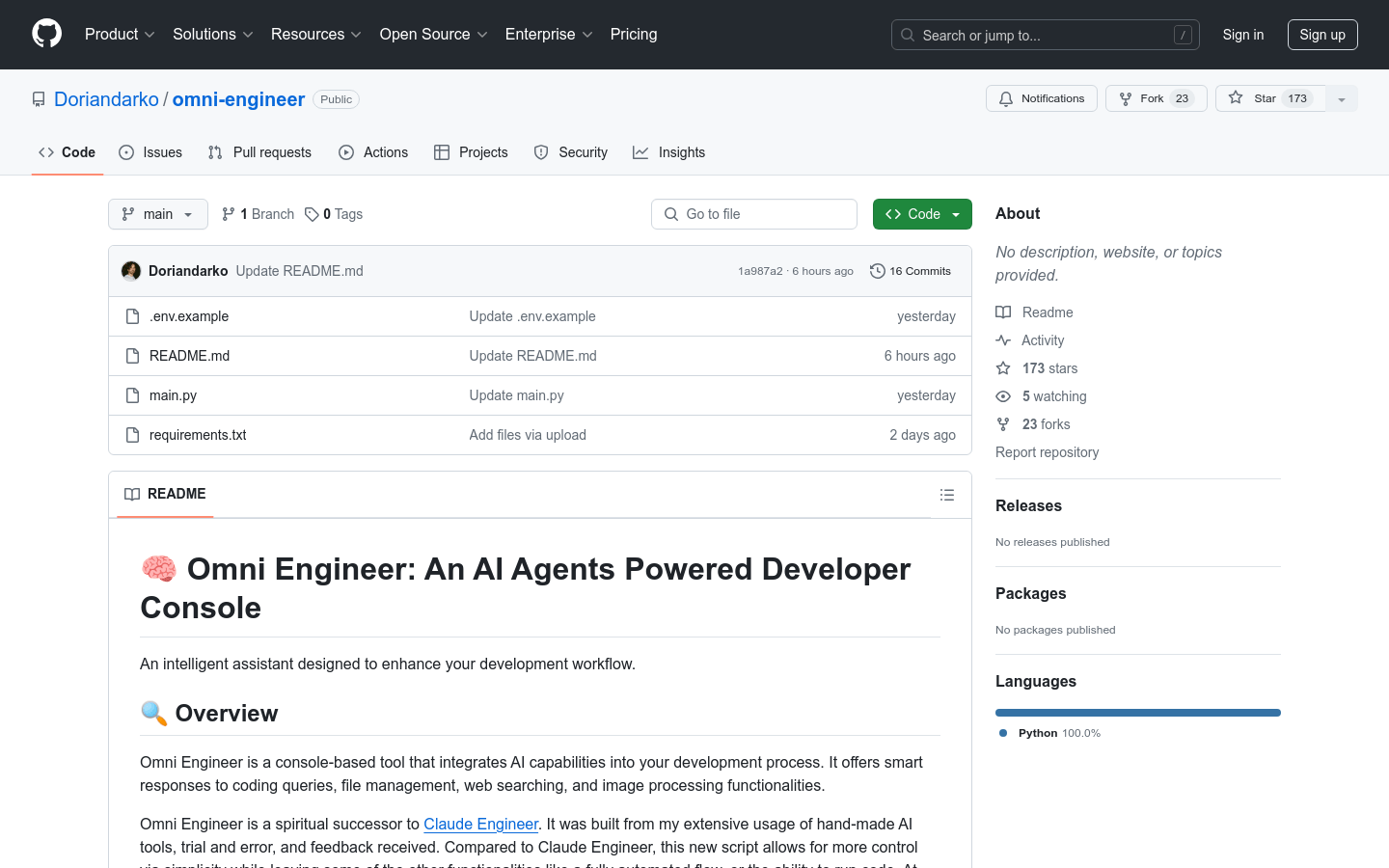Click the branch icon next to 1 Branch
Viewport: 1389px width, 868px height.
tap(229, 214)
